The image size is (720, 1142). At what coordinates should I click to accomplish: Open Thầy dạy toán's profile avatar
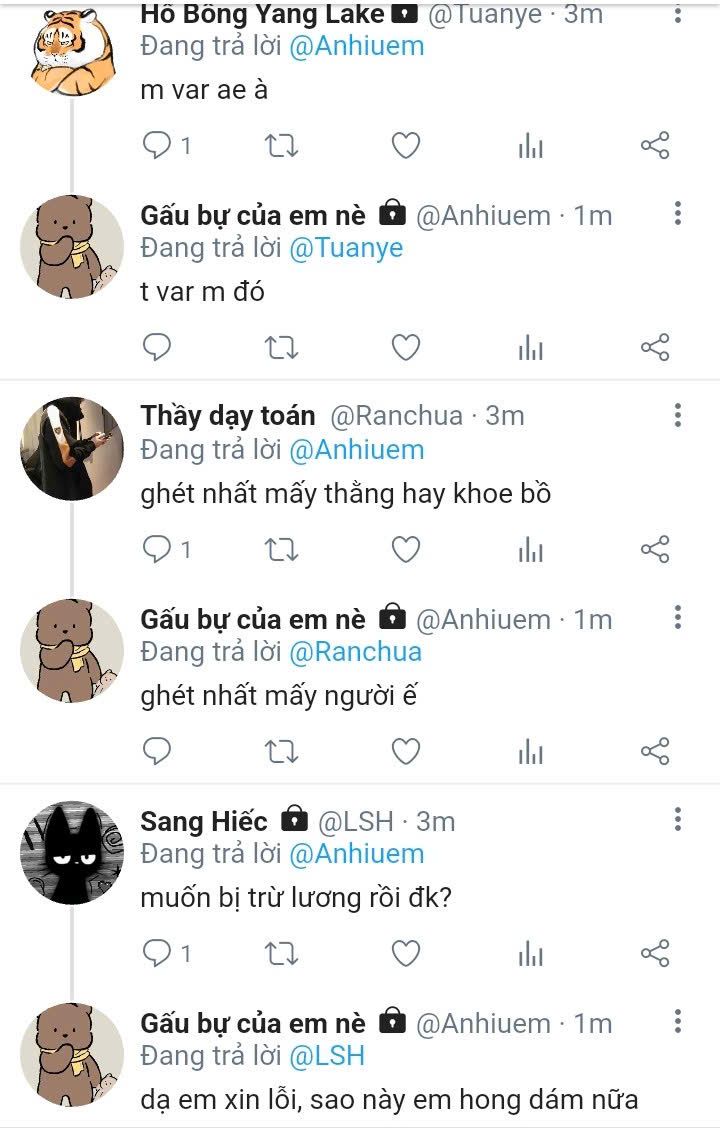[x=71, y=449]
